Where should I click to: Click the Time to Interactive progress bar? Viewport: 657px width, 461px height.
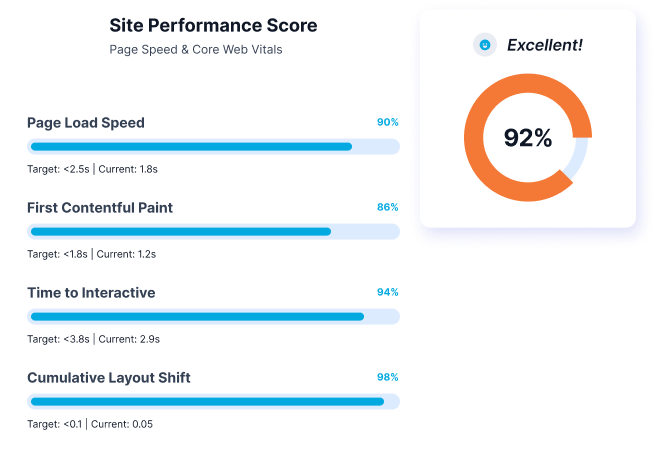(213, 317)
